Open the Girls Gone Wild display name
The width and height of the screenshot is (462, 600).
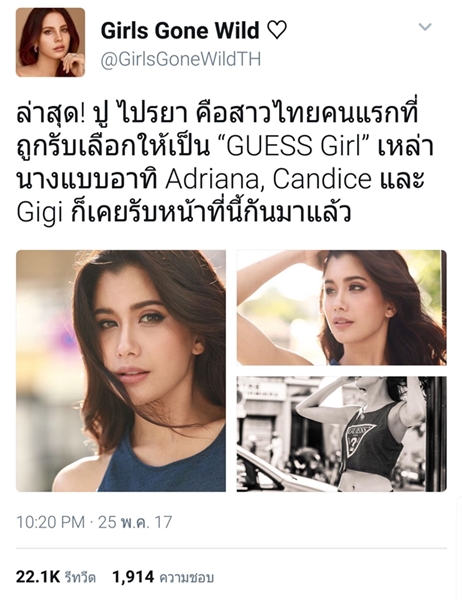(x=180, y=31)
